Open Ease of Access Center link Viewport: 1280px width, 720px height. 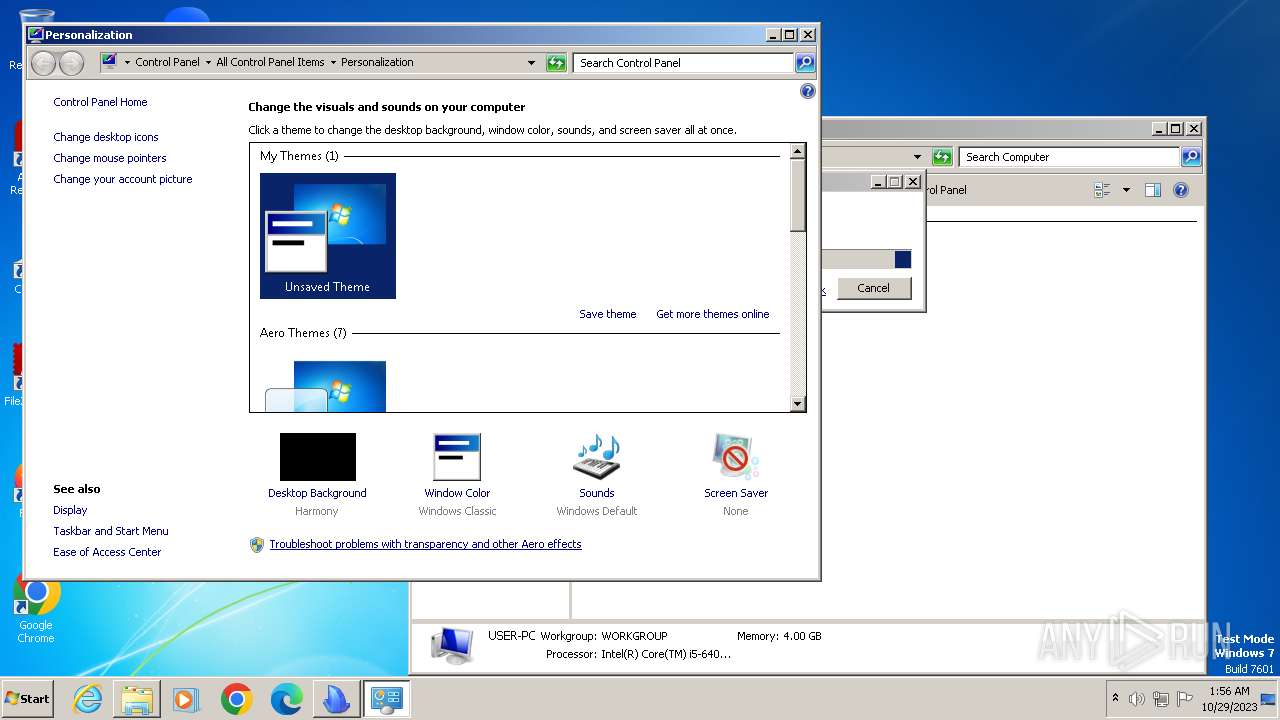click(x=107, y=552)
